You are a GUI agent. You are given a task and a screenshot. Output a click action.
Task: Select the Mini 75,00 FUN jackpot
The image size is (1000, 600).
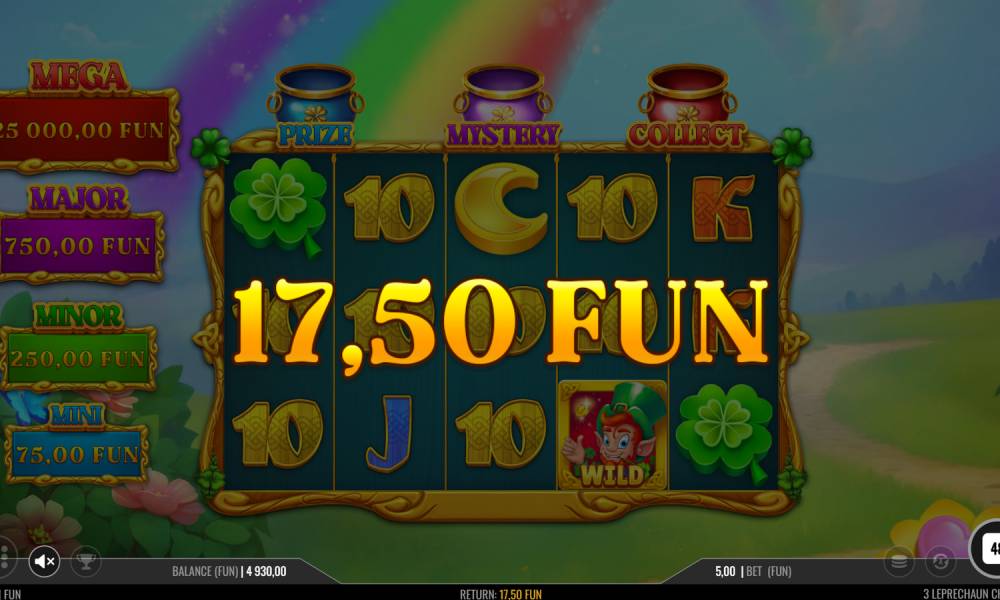(77, 444)
